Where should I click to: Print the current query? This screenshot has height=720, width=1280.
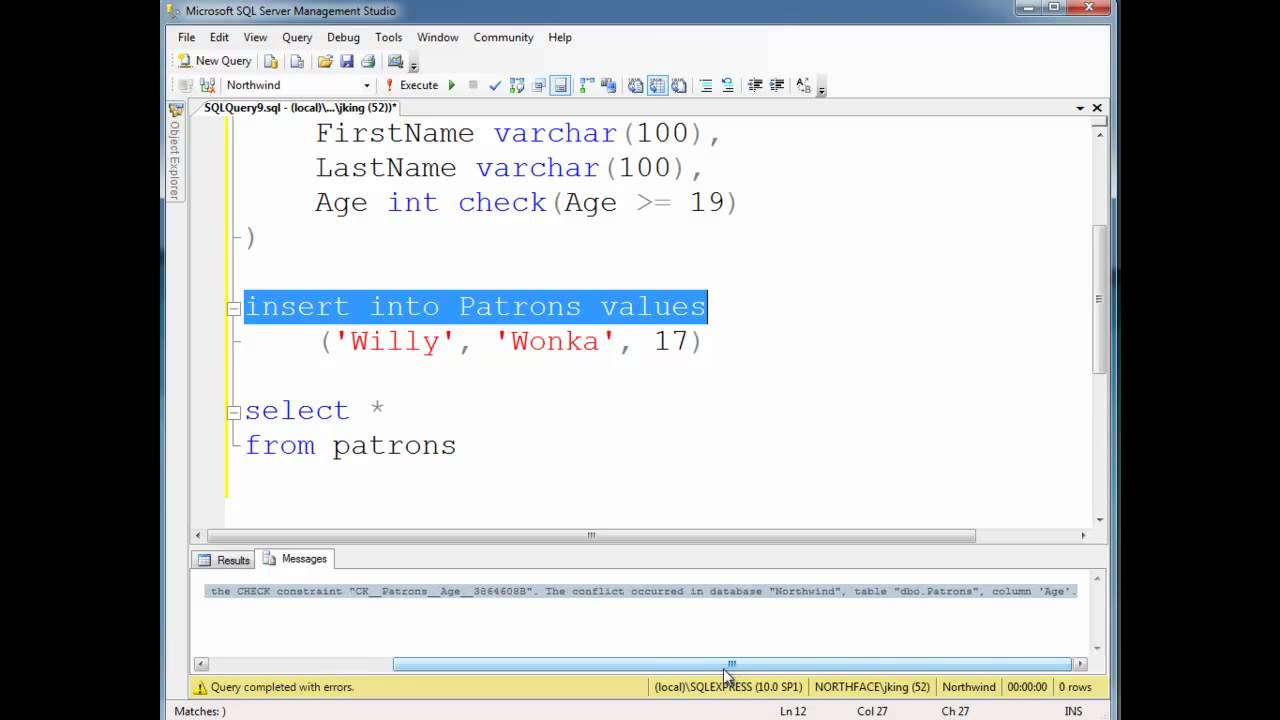point(367,61)
